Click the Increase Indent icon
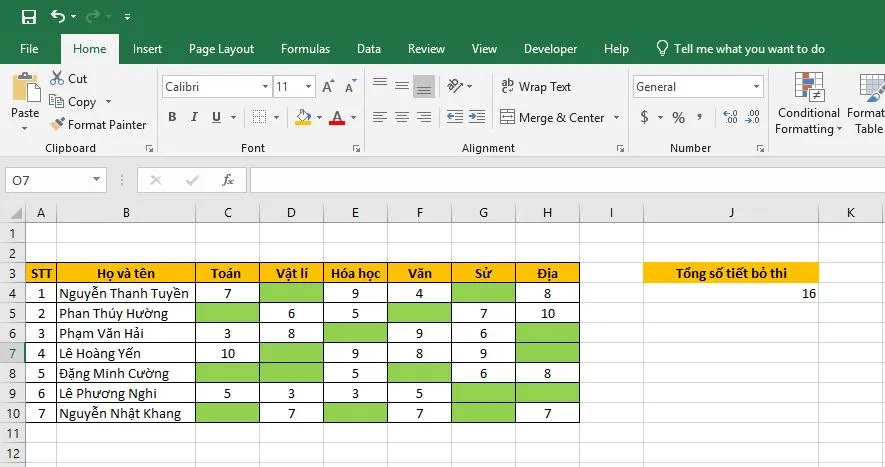Viewport: 885px width, 467px height. tap(477, 117)
